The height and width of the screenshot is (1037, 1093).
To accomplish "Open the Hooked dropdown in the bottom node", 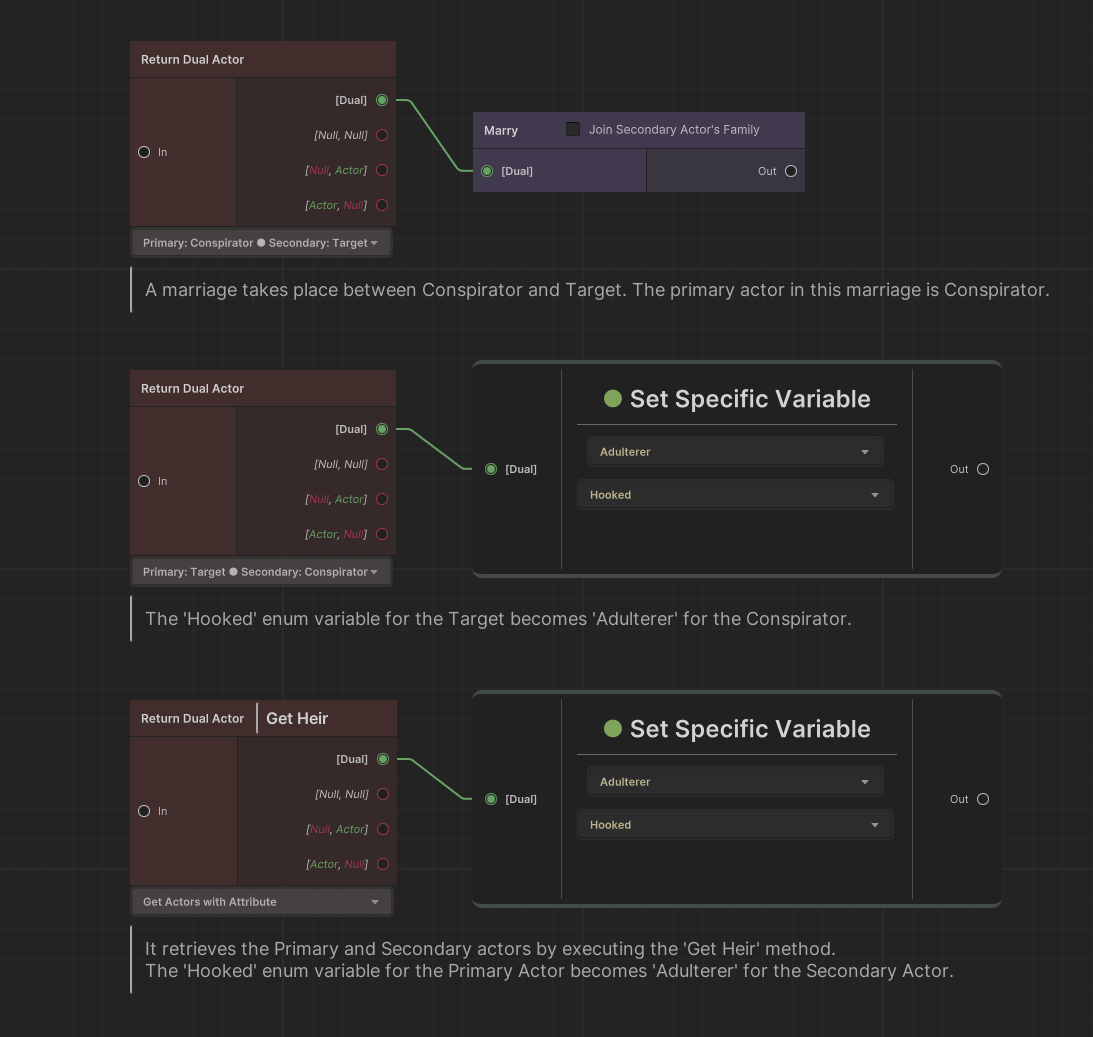I will [x=734, y=825].
